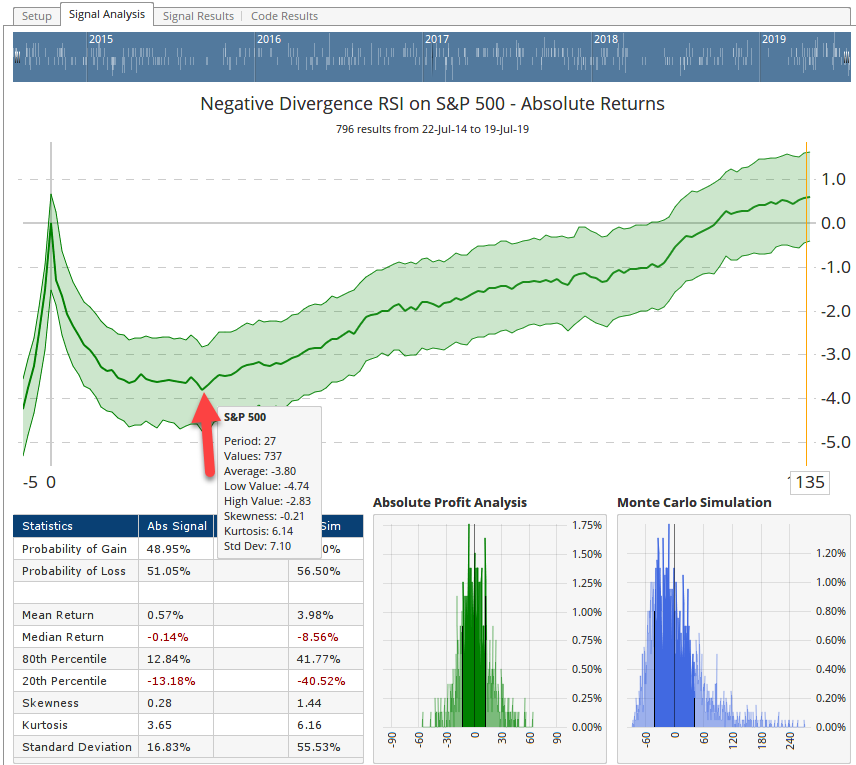Image resolution: width=856 pixels, height=765 pixels.
Task: Click the vertical orange period marker line
Action: (806, 306)
